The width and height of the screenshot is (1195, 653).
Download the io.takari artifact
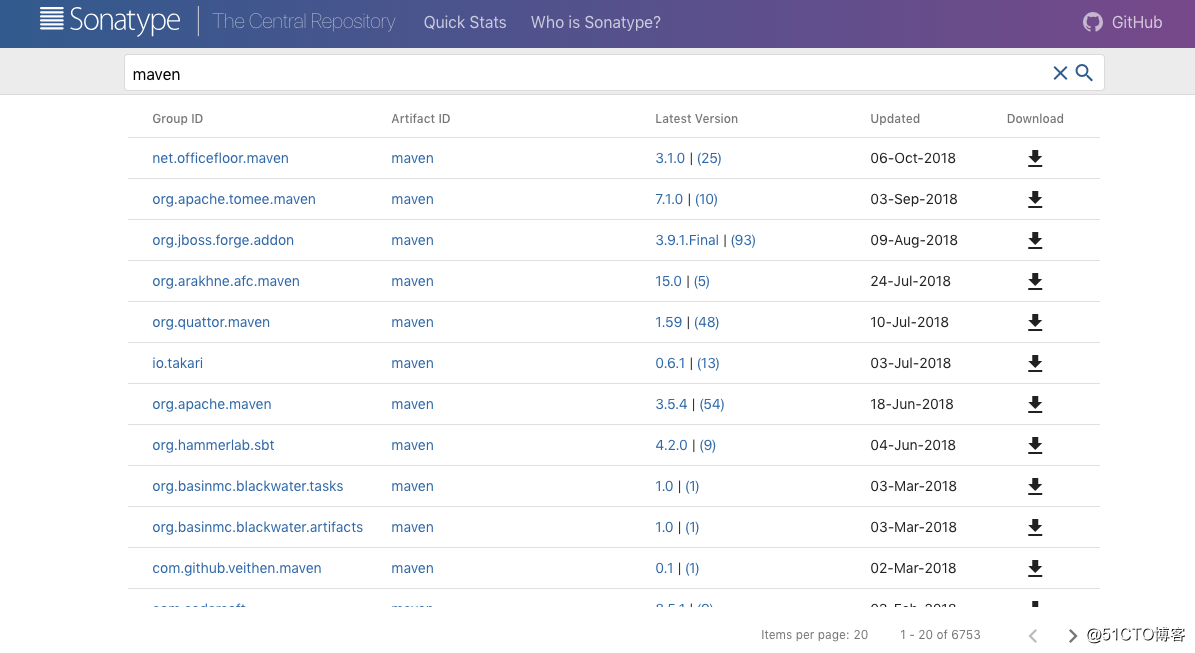[x=1034, y=364]
